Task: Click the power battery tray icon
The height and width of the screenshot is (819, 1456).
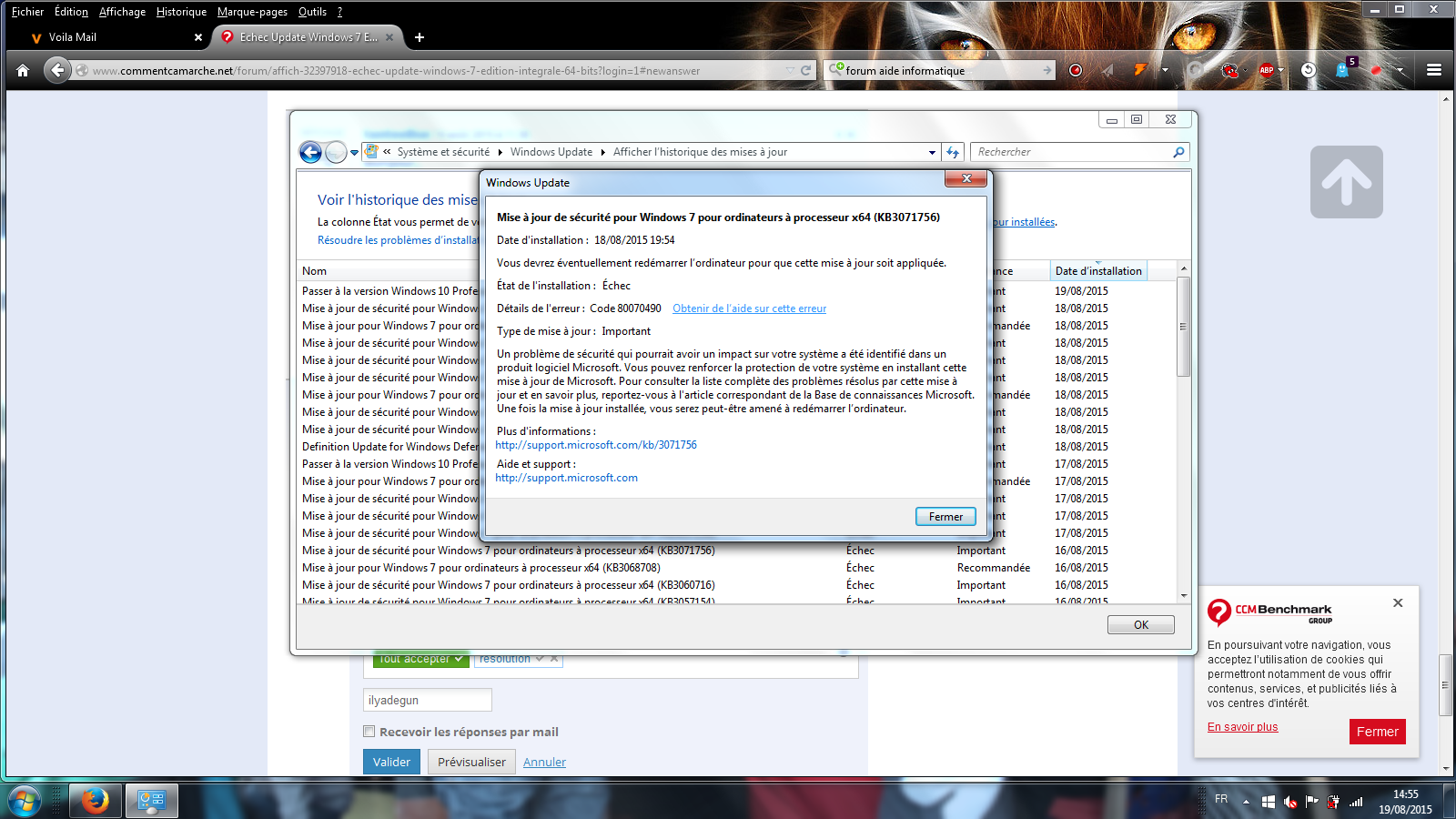Action: (1333, 802)
